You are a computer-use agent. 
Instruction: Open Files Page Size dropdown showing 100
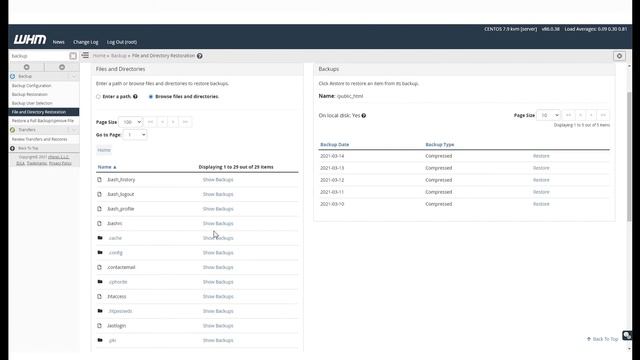click(131, 122)
